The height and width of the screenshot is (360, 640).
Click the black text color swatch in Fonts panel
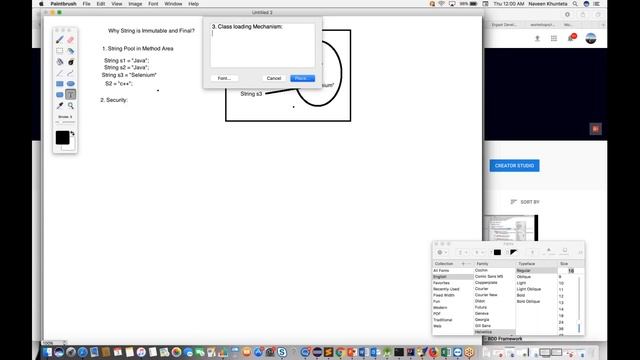tap(497, 253)
